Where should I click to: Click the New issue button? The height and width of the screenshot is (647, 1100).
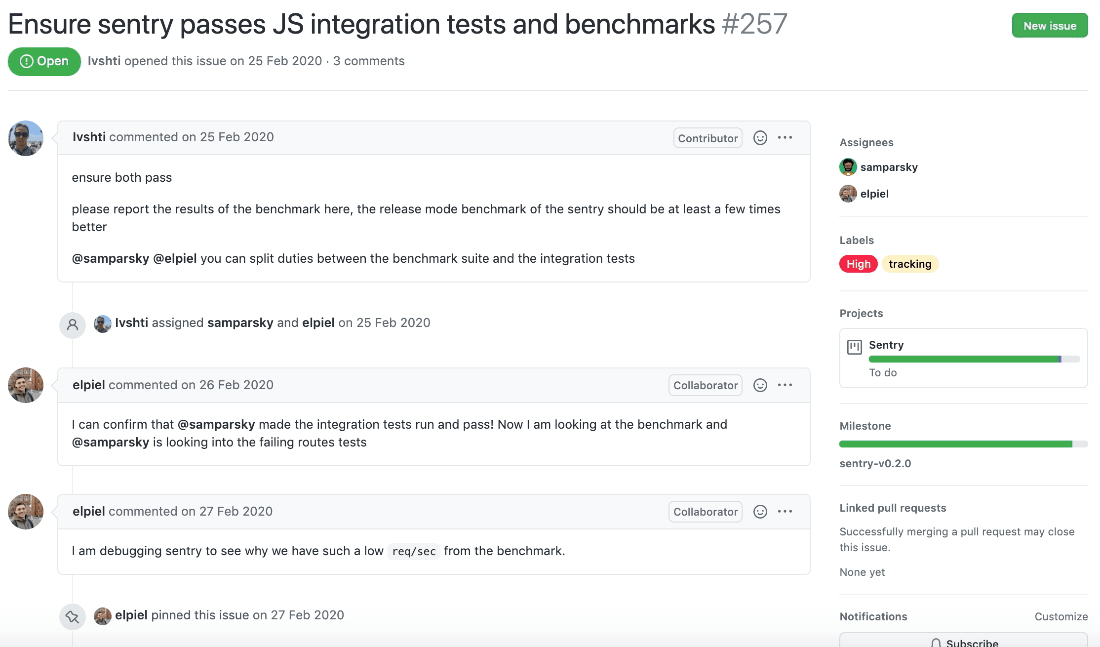point(1049,26)
